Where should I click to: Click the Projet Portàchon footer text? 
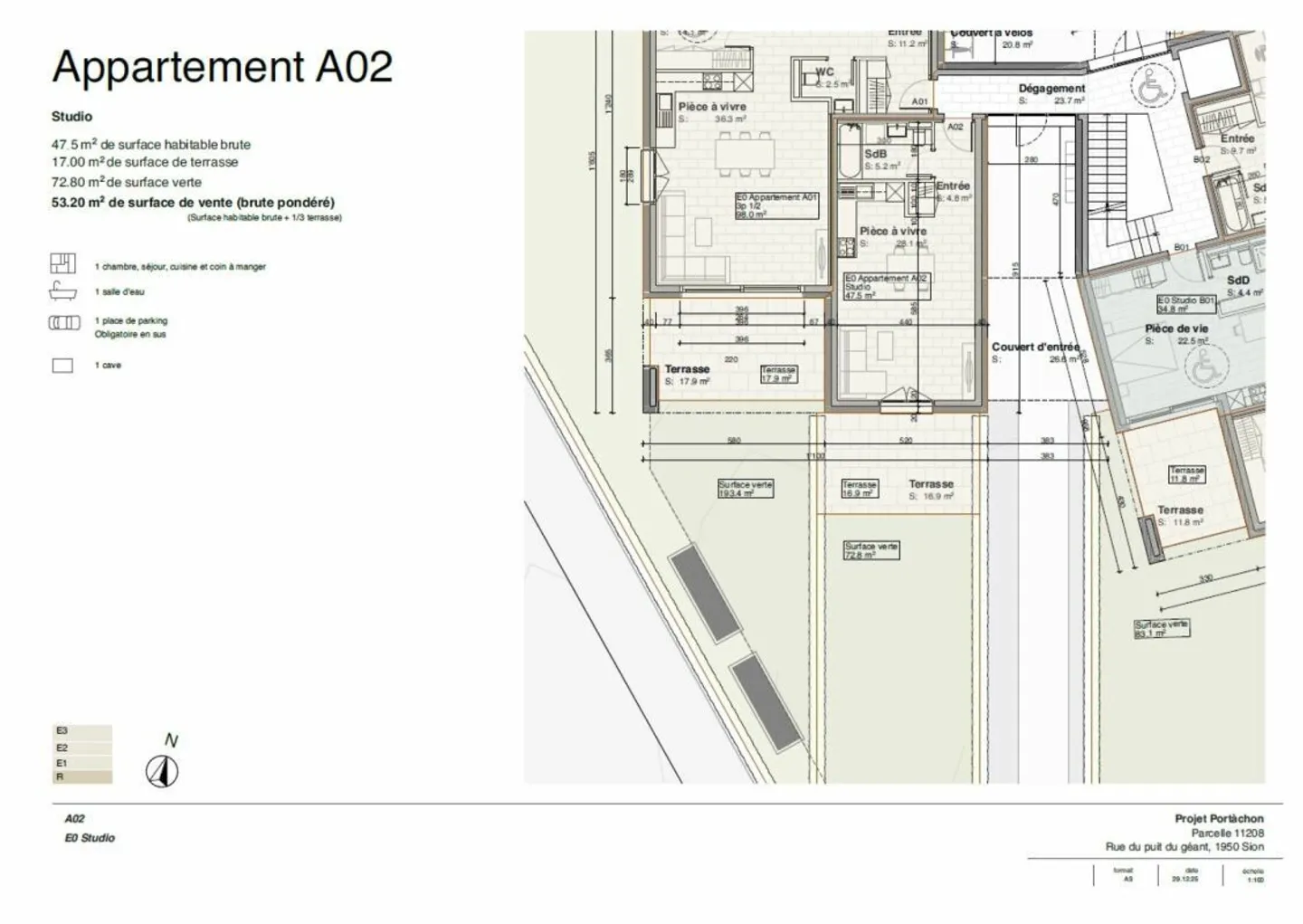point(1219,818)
